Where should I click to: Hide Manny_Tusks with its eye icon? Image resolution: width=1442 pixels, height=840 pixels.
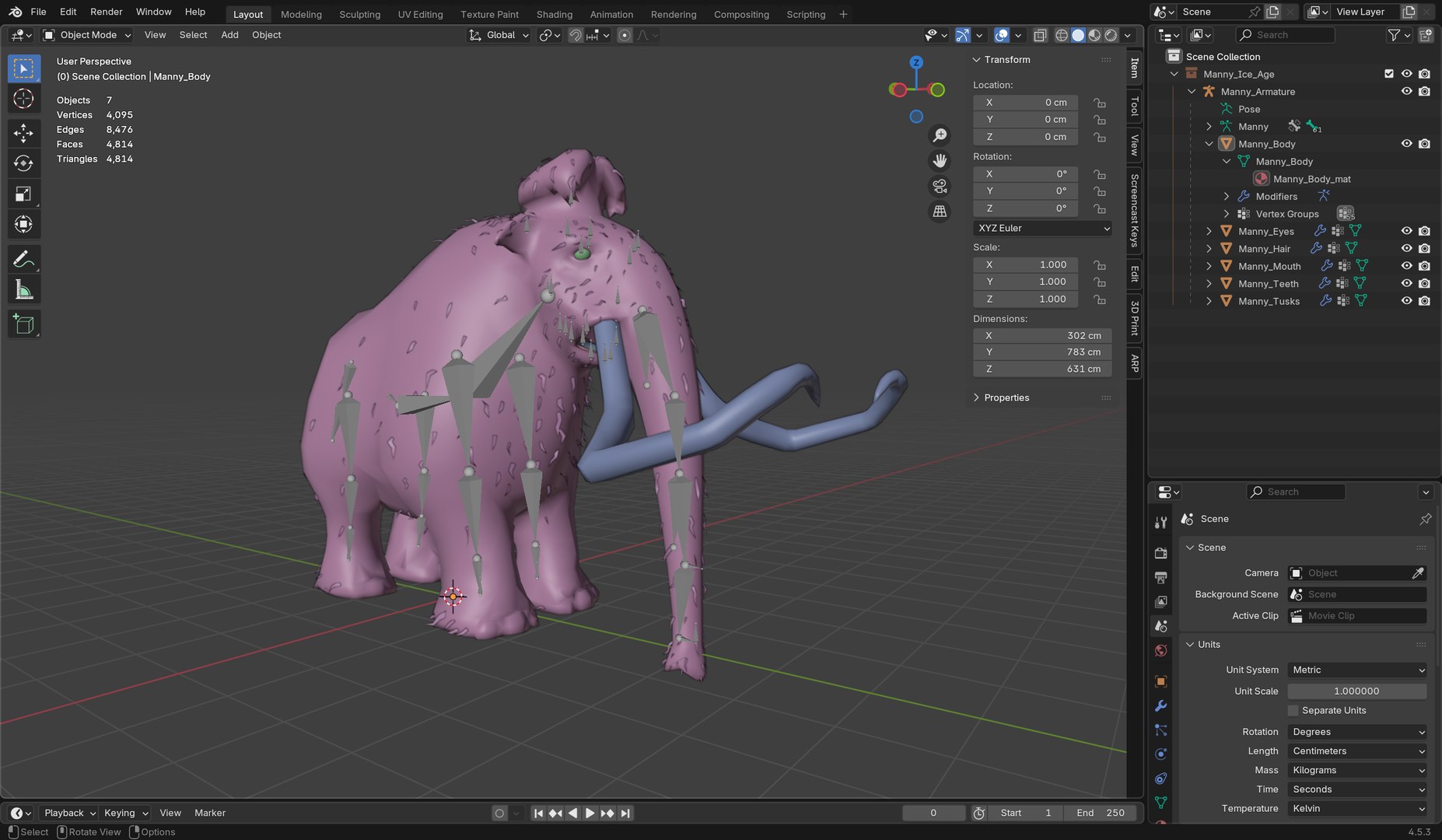1406,301
